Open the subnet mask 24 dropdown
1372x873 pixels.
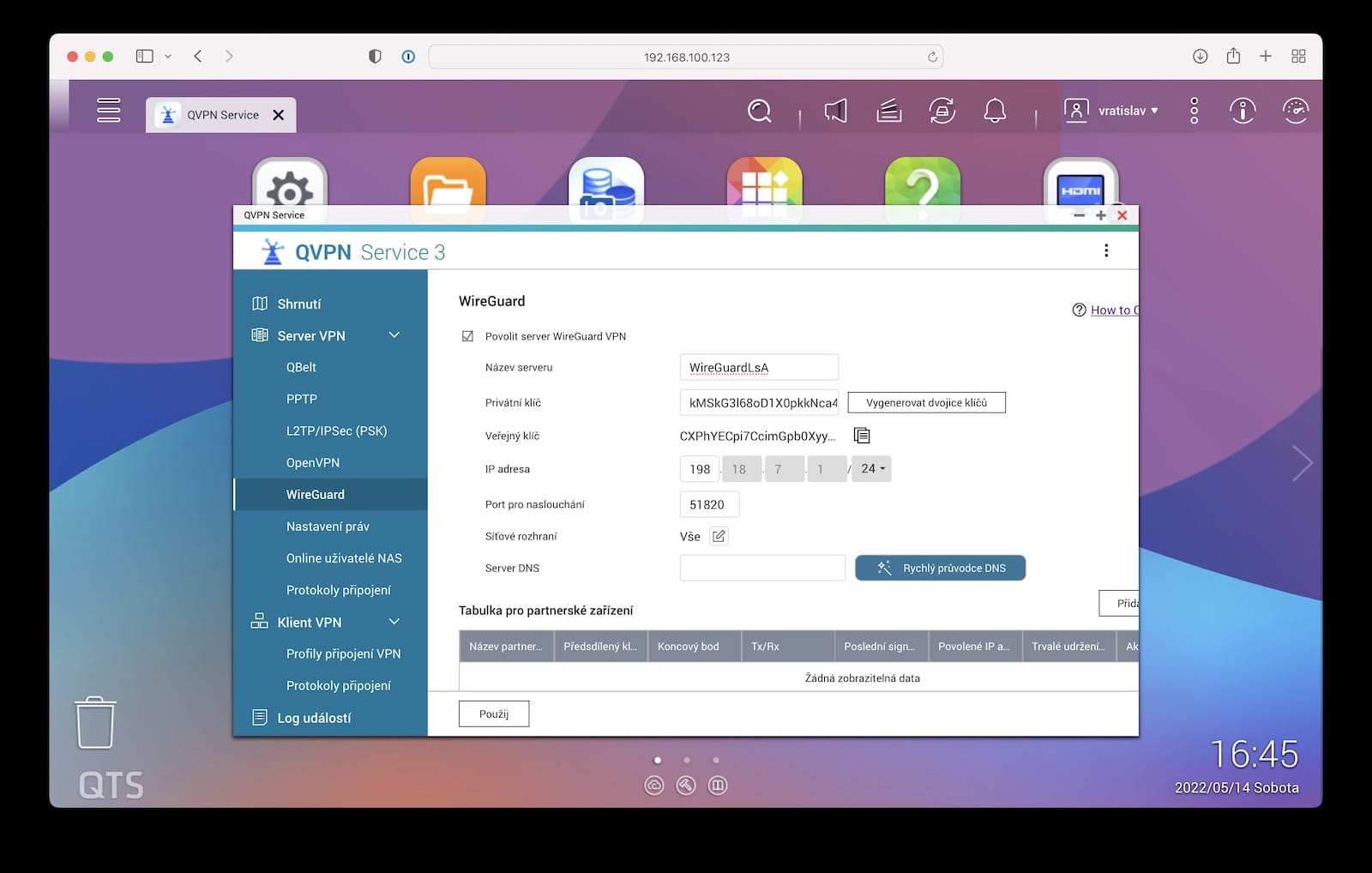pyautogui.click(x=872, y=469)
